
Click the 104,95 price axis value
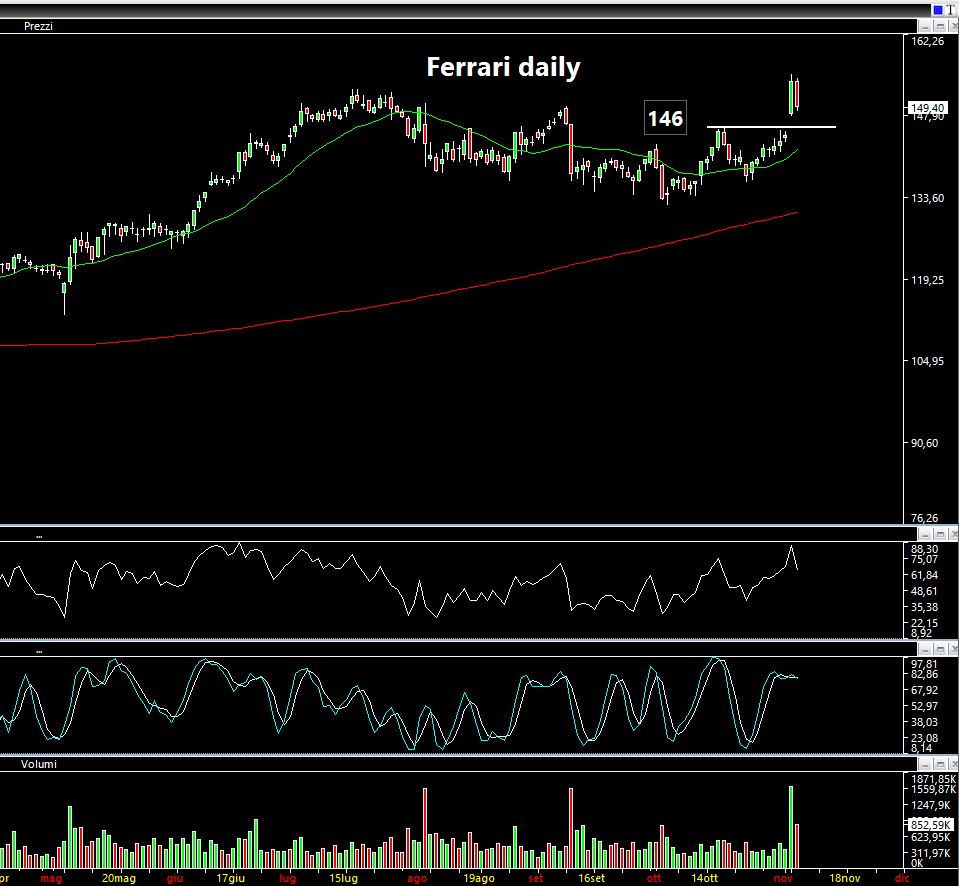tap(927, 361)
